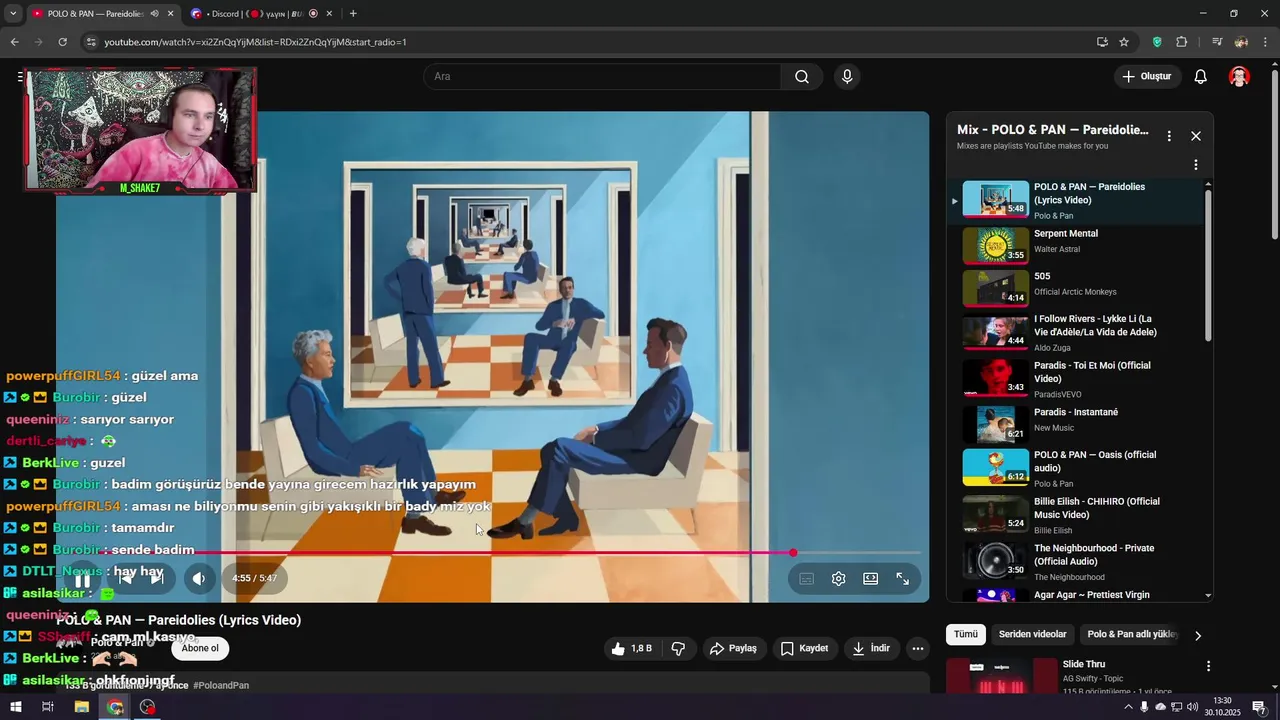View site information icon in address bar
The image size is (1280, 720).
tap(91, 42)
